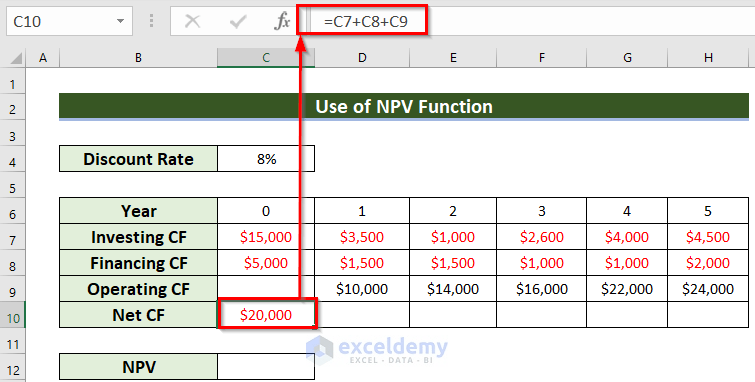This screenshot has height=382, width=755.
Task: Click the Select All corner triangle
Action: [15, 58]
